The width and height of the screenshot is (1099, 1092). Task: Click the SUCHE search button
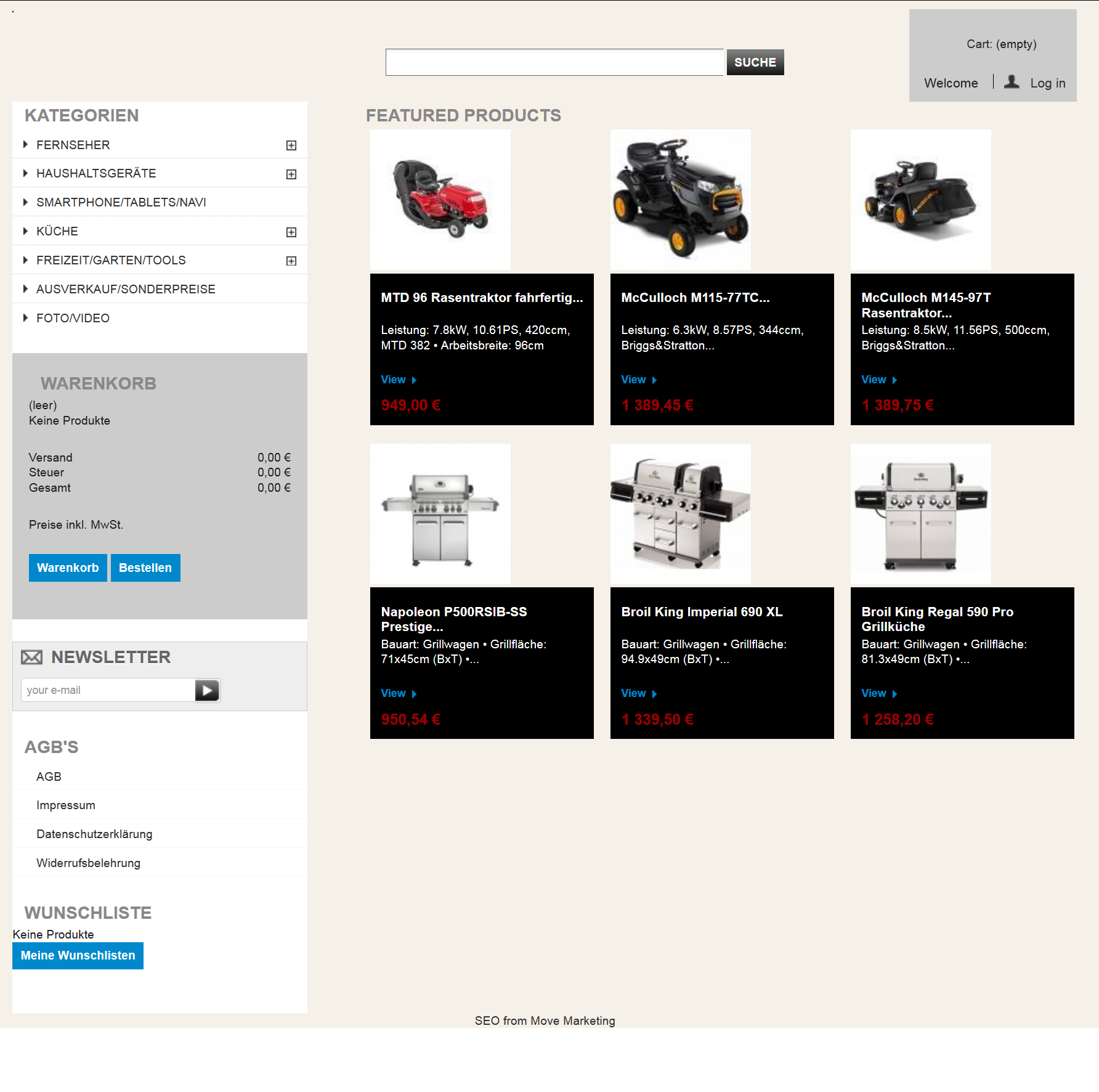click(x=755, y=62)
